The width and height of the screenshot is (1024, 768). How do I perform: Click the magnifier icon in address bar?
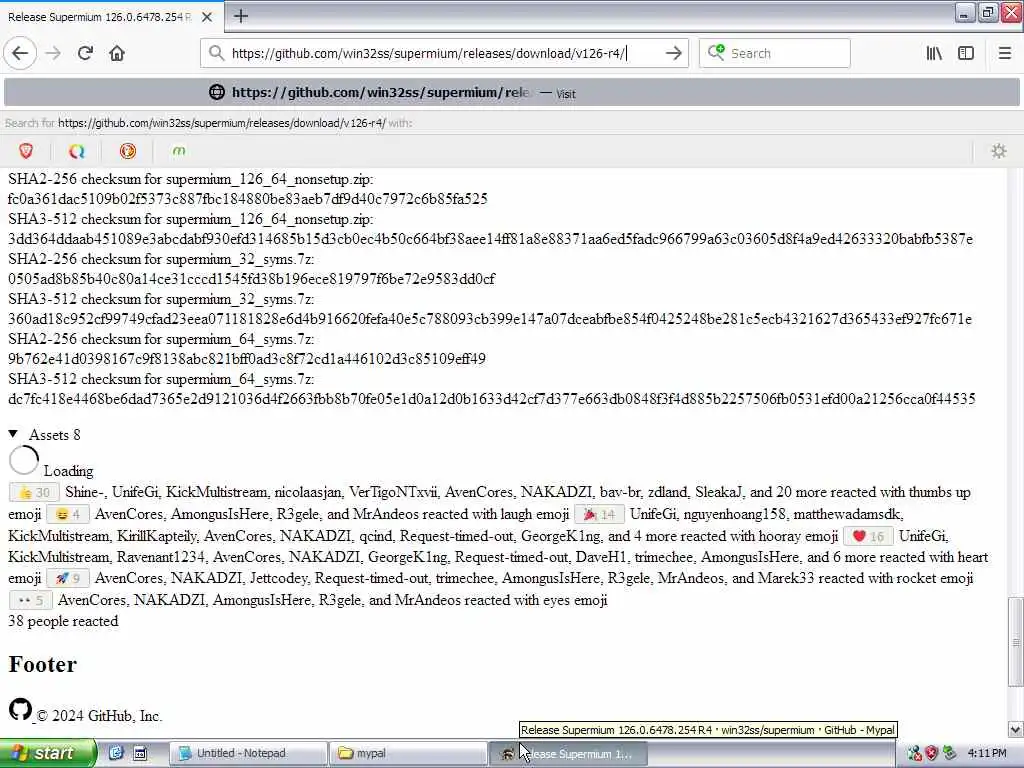point(216,53)
